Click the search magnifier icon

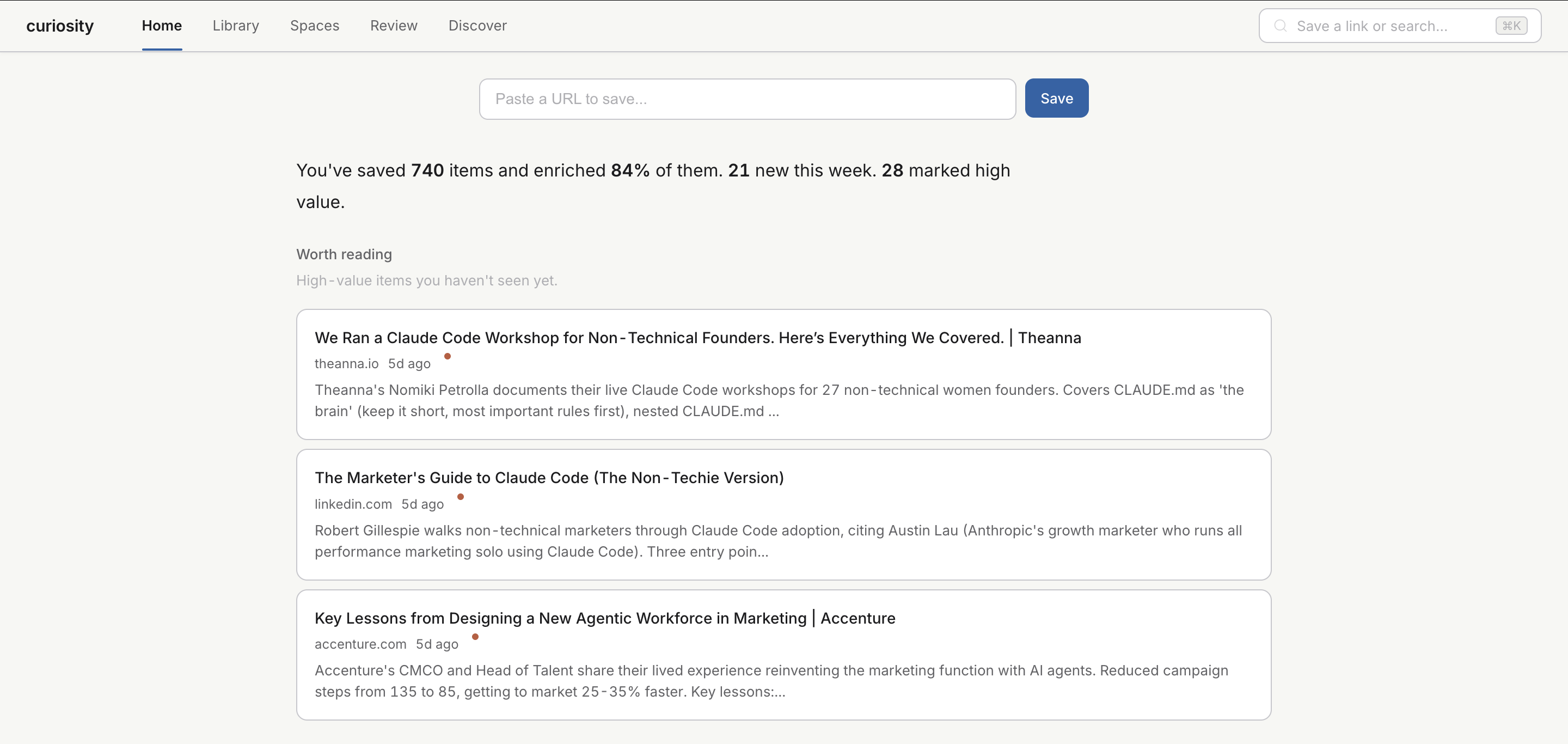[1280, 26]
